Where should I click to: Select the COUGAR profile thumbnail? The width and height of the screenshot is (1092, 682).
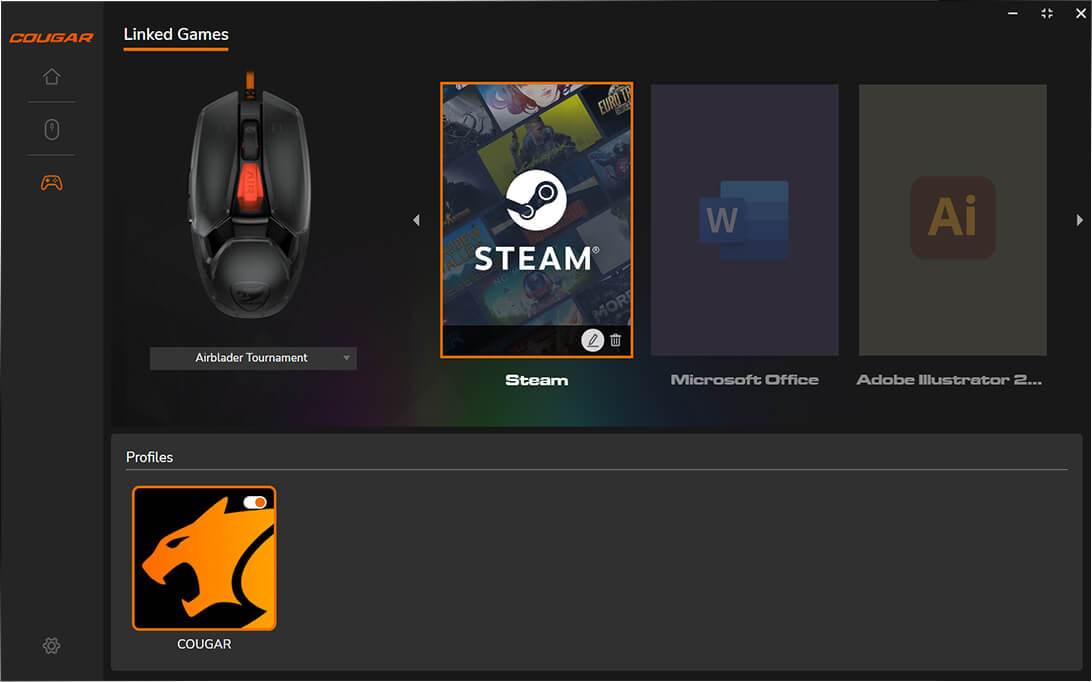pos(204,558)
